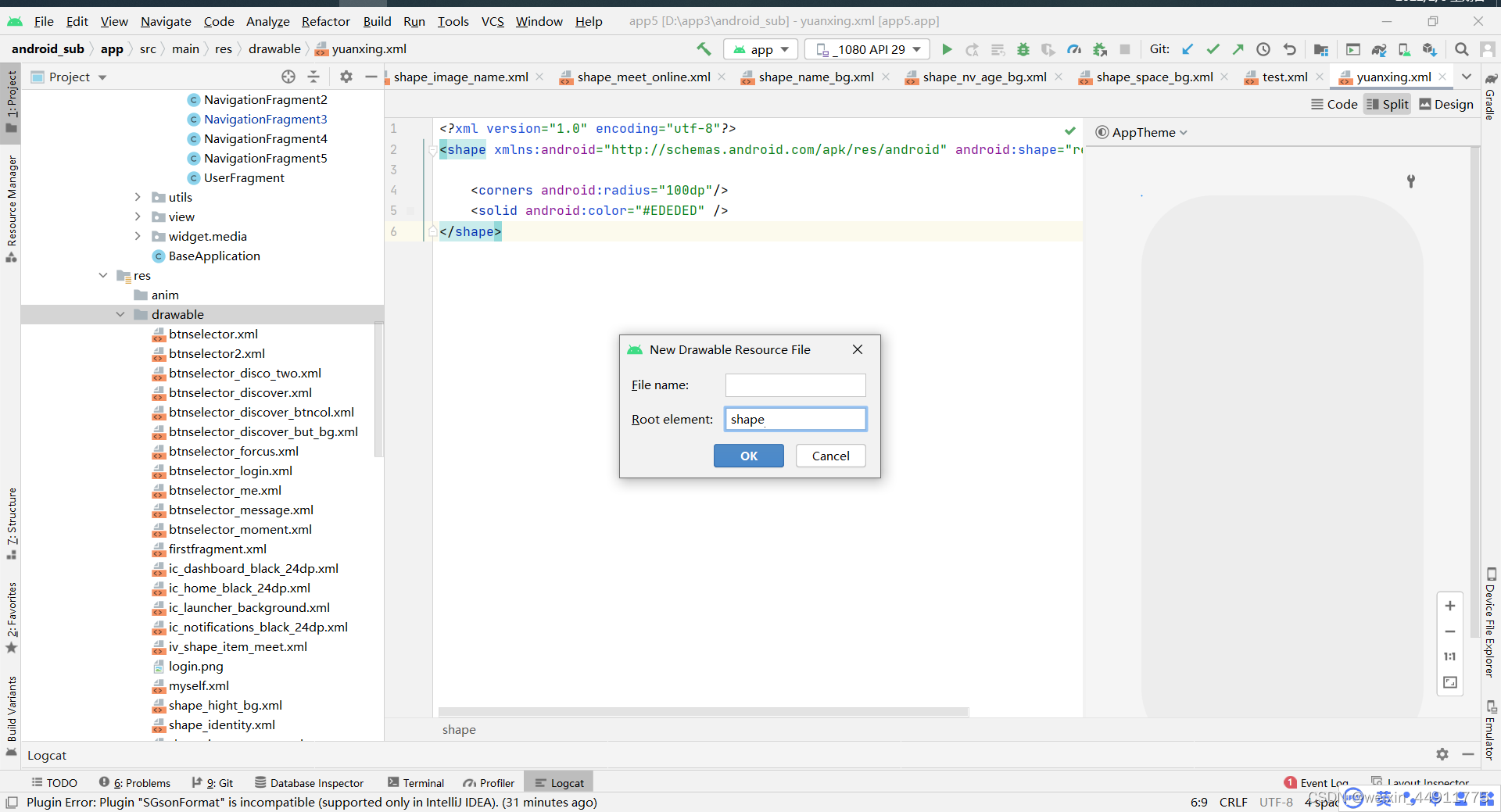The image size is (1501, 812).
Task: Click Cancel in New Drawable Resource File dialog
Action: 830,456
